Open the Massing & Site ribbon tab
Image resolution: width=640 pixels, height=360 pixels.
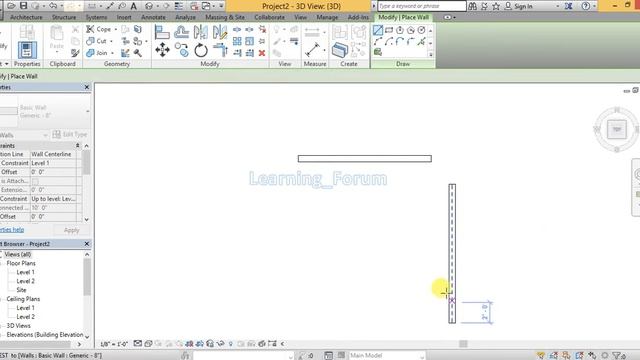click(225, 18)
